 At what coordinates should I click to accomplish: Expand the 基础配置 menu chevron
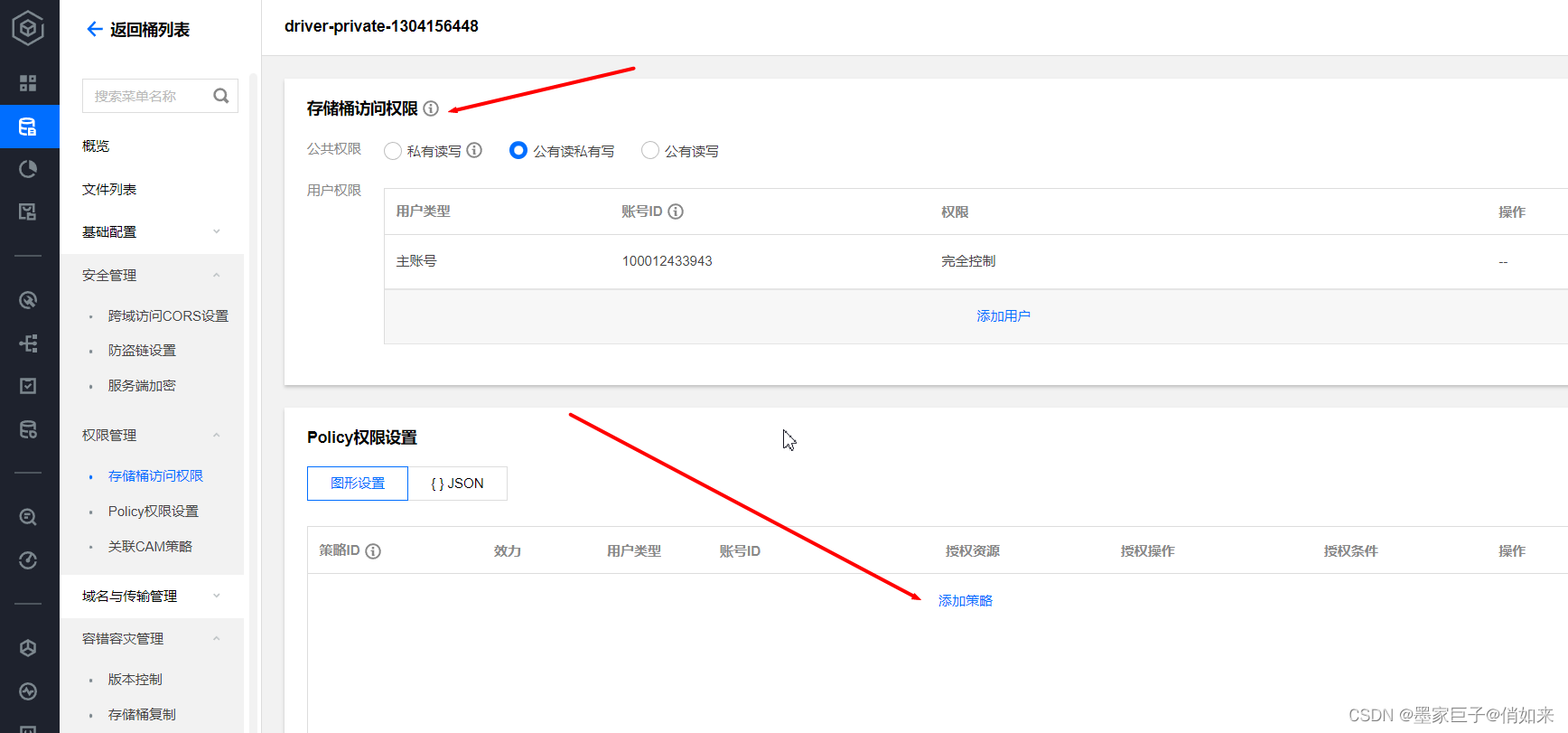pos(217,231)
